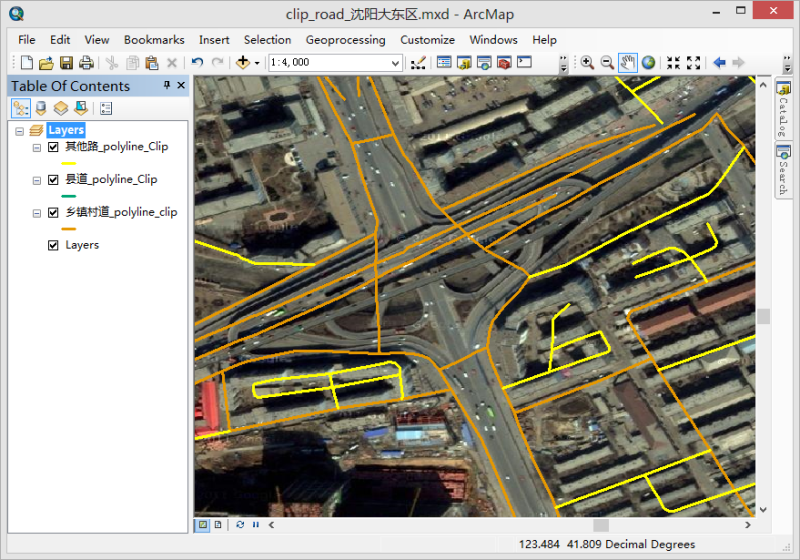
Task: Click the Add Data button
Action: point(243,62)
